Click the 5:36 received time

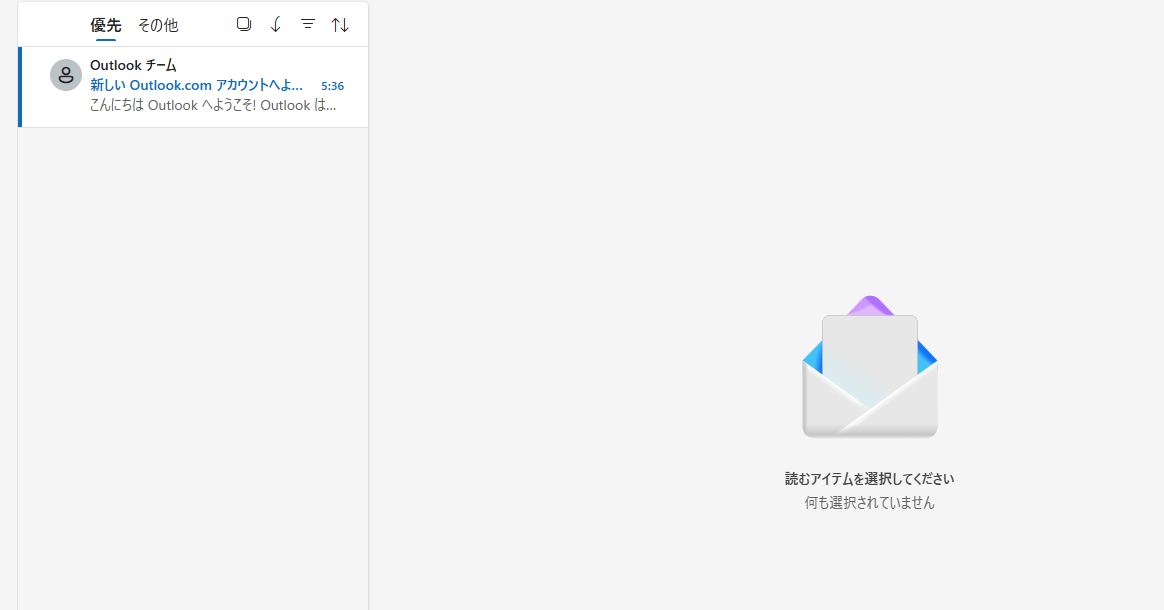point(332,86)
